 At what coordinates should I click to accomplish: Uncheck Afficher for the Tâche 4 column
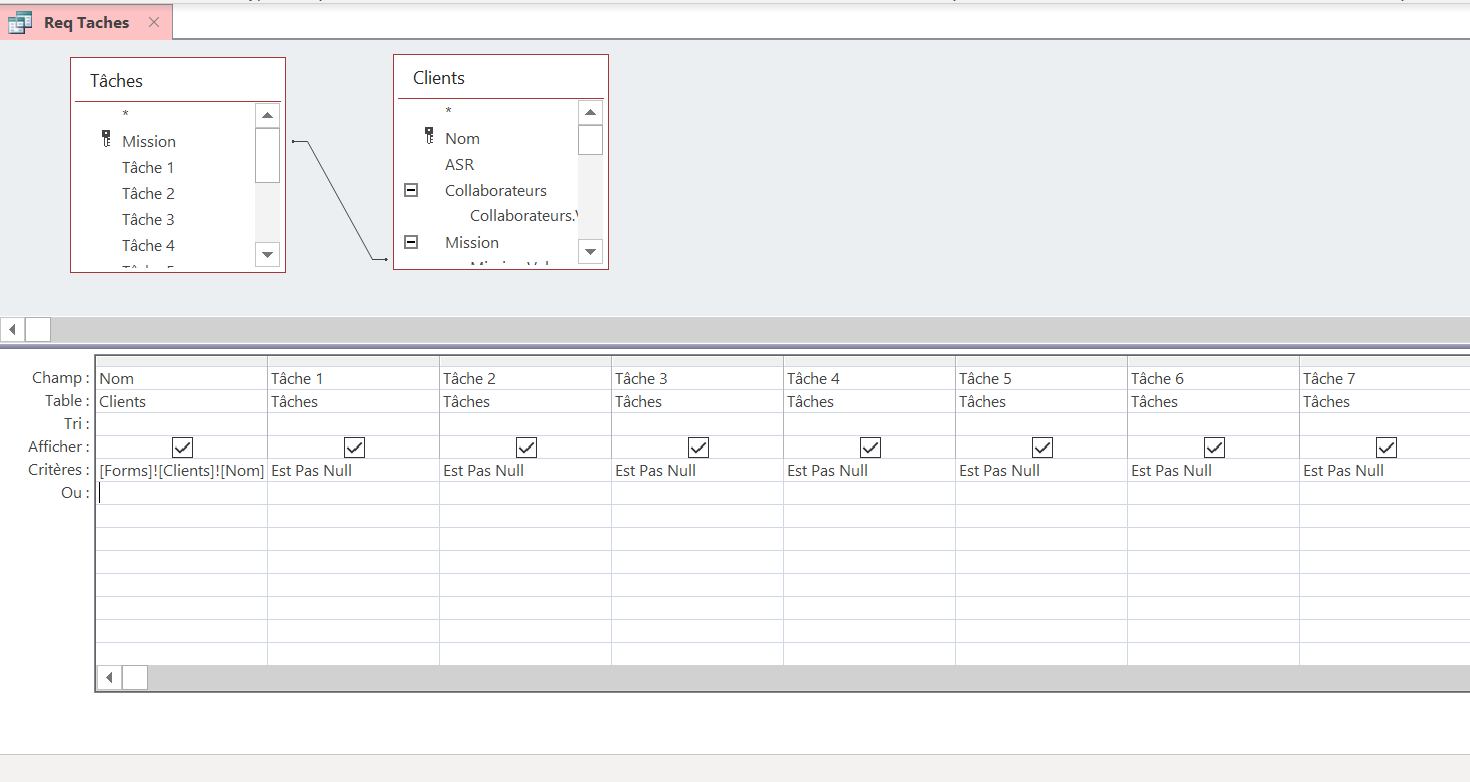point(870,447)
